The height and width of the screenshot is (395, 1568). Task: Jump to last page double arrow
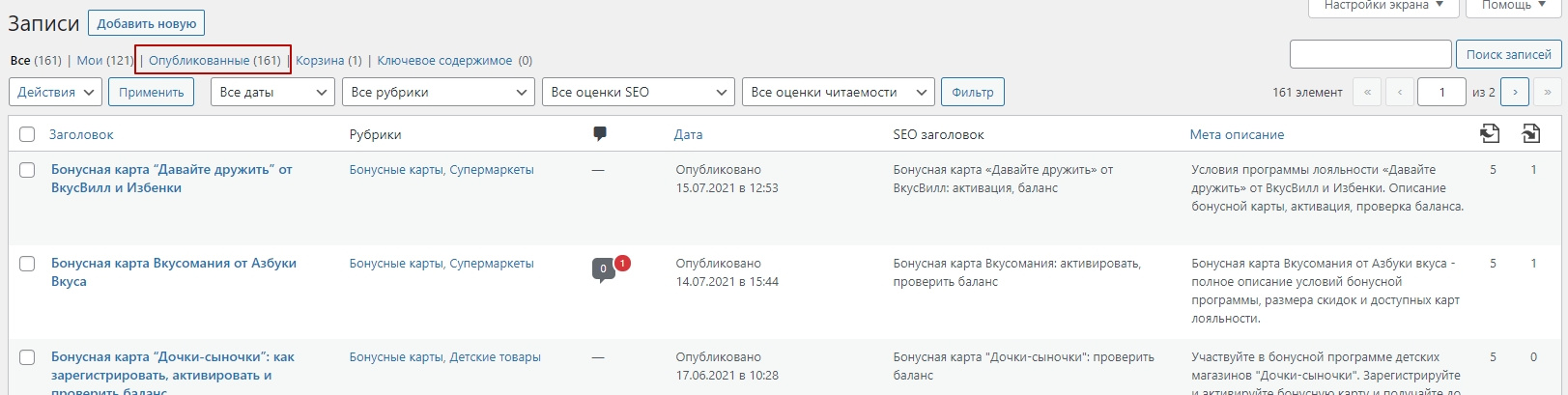point(1547,92)
